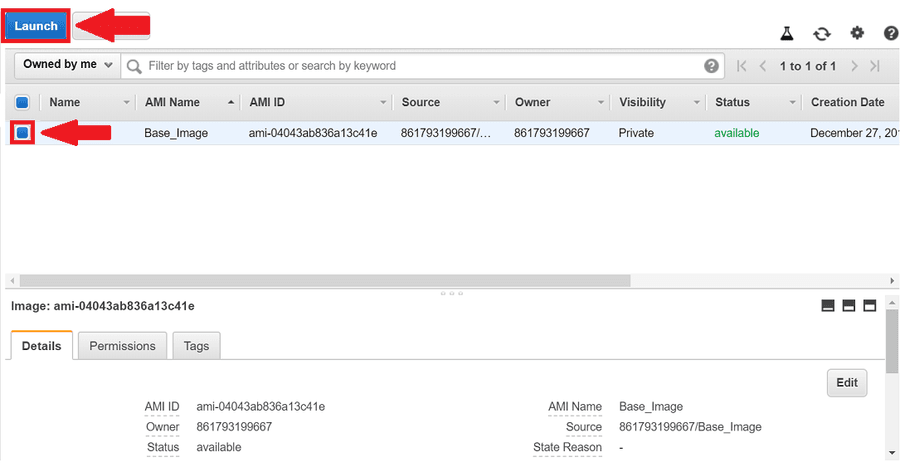Click the details pane vertical scrollbar
The width and height of the screenshot is (900, 467).
[x=891, y=341]
